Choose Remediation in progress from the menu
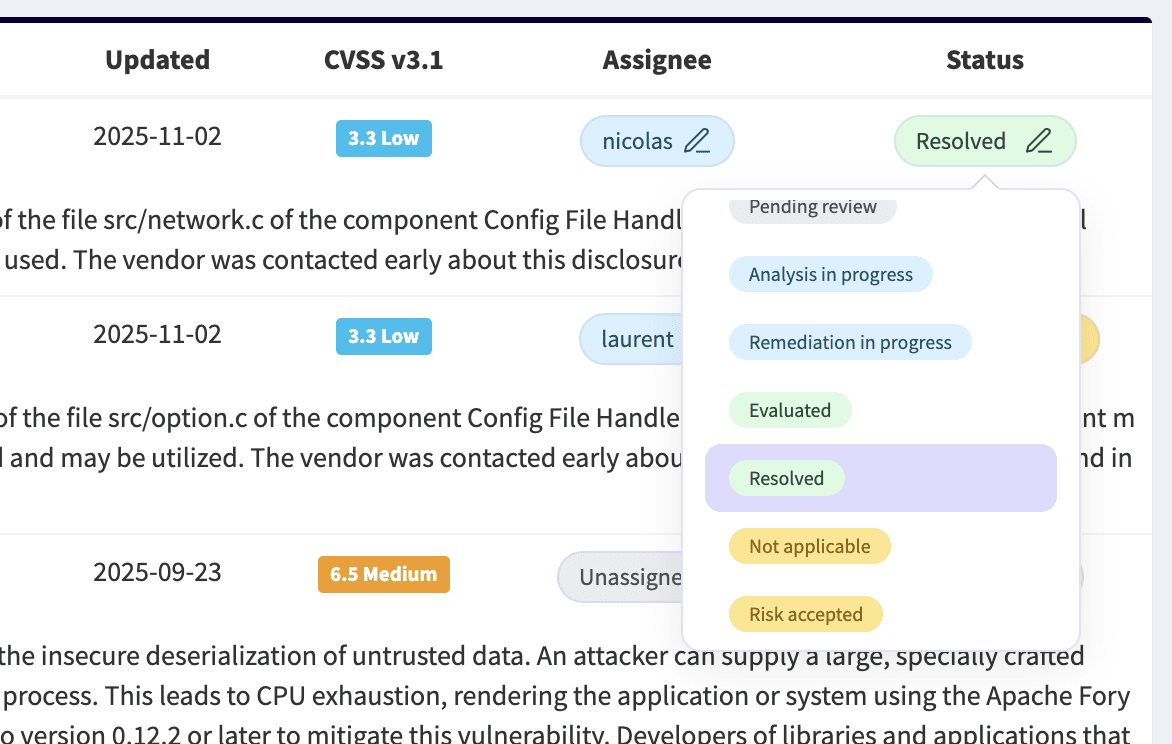Image resolution: width=1172 pixels, height=744 pixels. coord(850,342)
